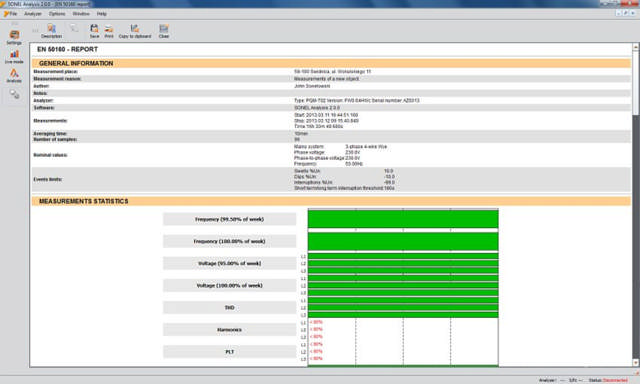
Task: Open the File menu
Action: (x=11, y=14)
